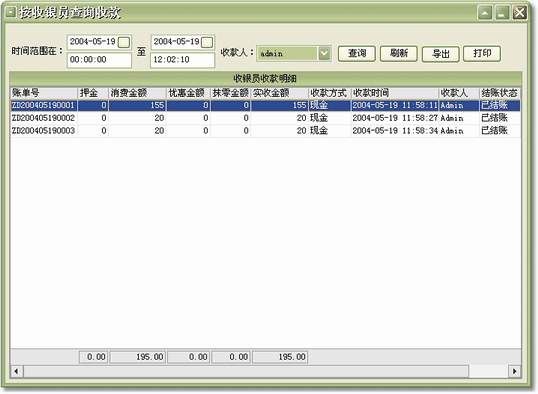Open the end date calendar picker

click(x=207, y=42)
